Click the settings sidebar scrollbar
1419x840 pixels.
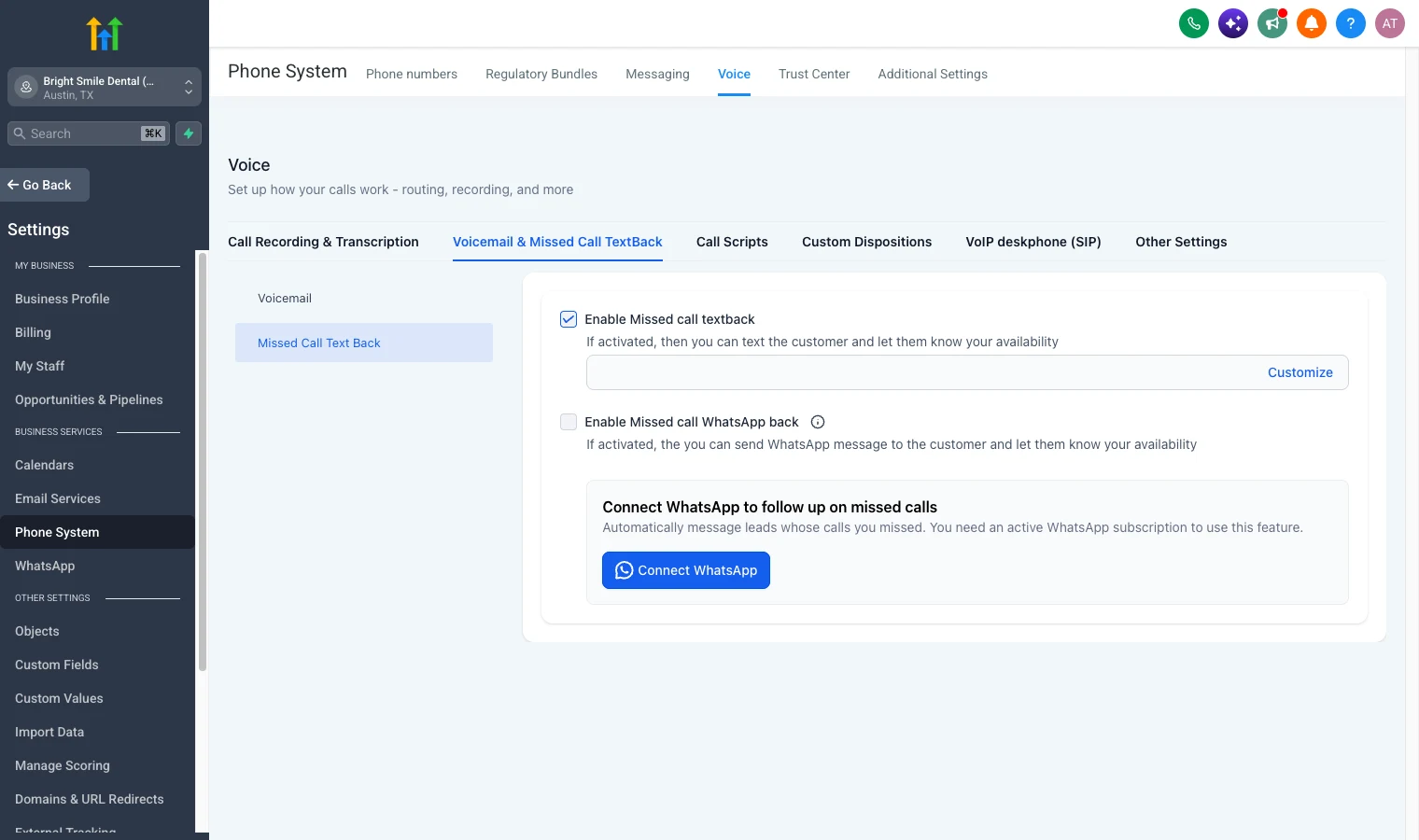click(x=202, y=461)
